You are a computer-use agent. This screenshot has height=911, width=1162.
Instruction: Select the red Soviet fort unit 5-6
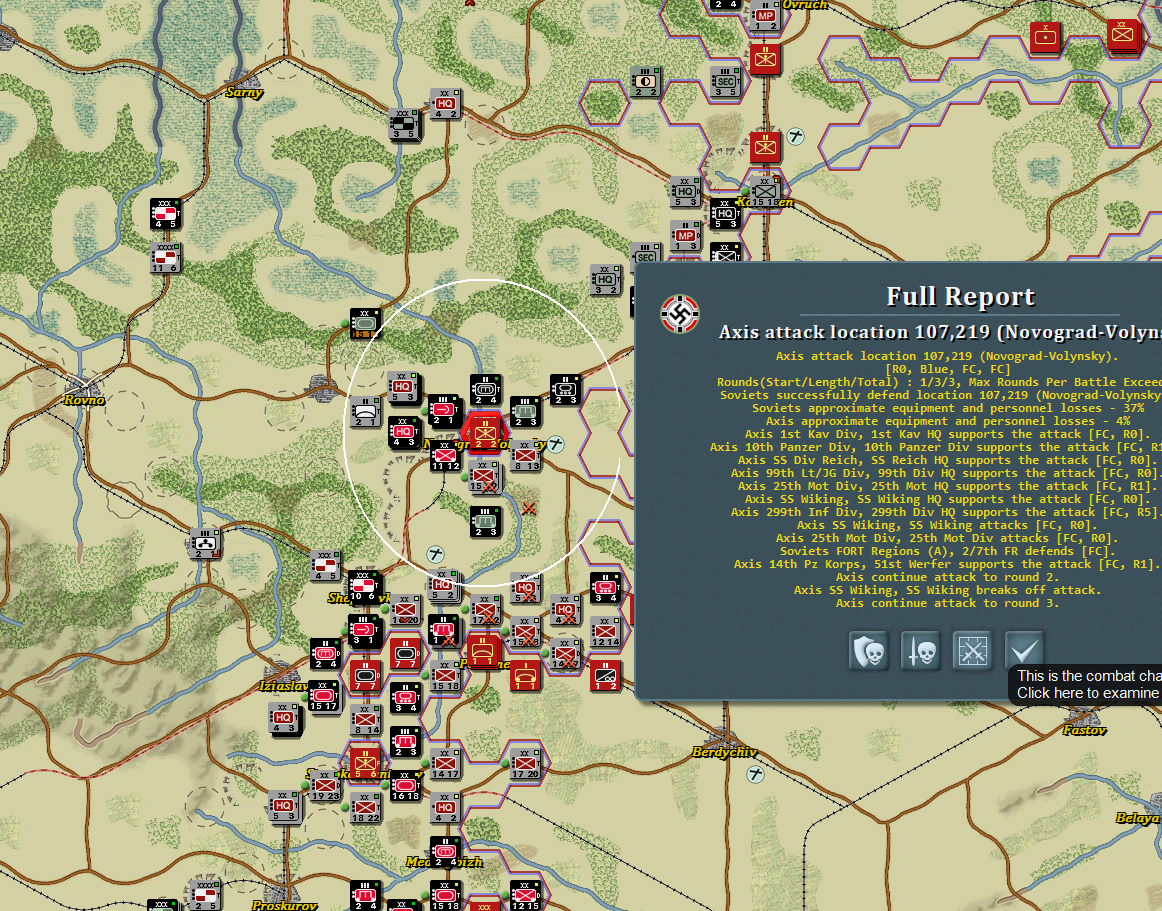365,763
